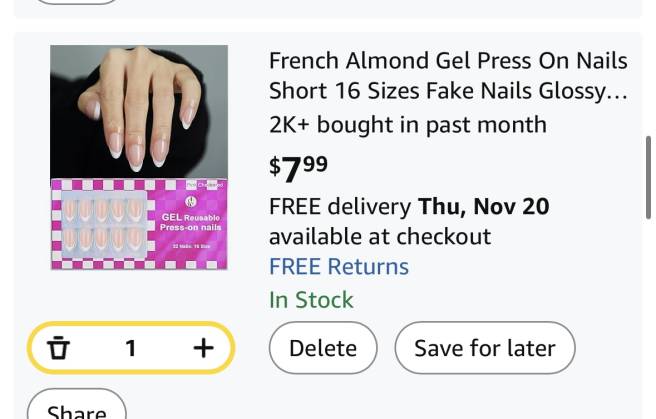
Task: Click the hand photo with almond nails
Action: [139, 112]
